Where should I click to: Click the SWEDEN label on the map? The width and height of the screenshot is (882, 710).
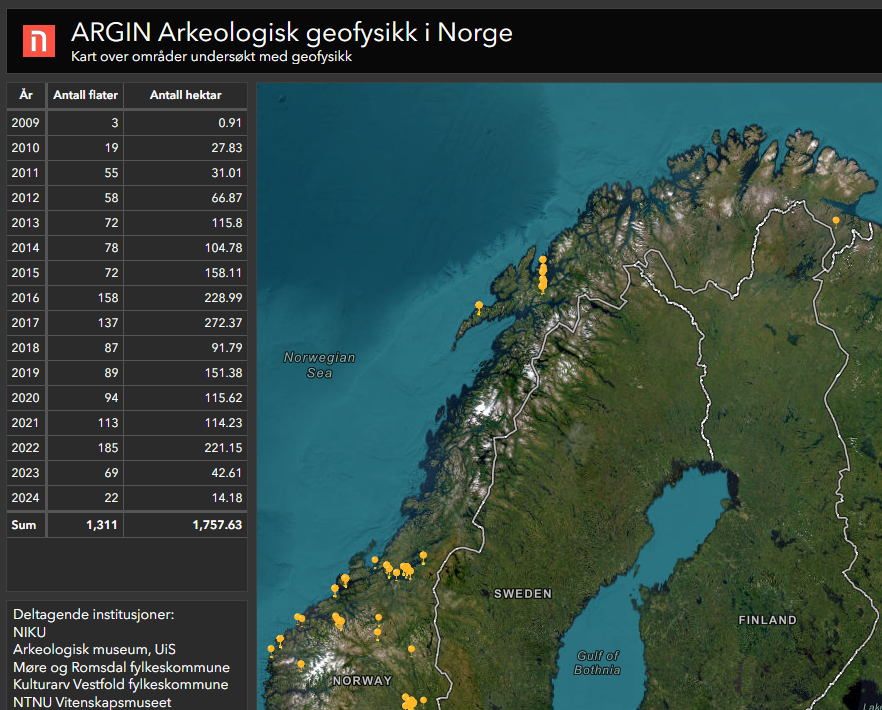[x=522, y=594]
